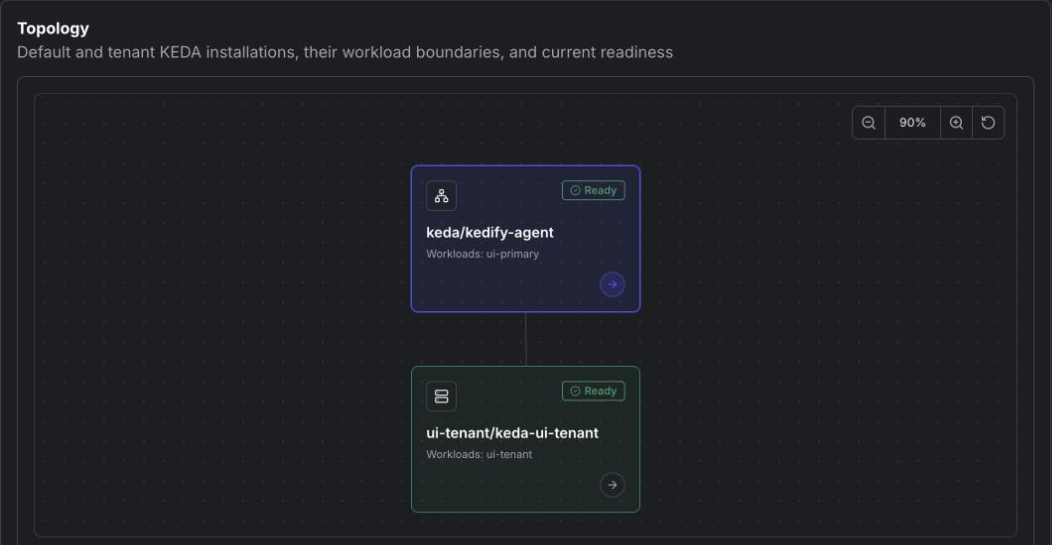Click the Ready badge on keda/kedify-agent

[594, 191]
